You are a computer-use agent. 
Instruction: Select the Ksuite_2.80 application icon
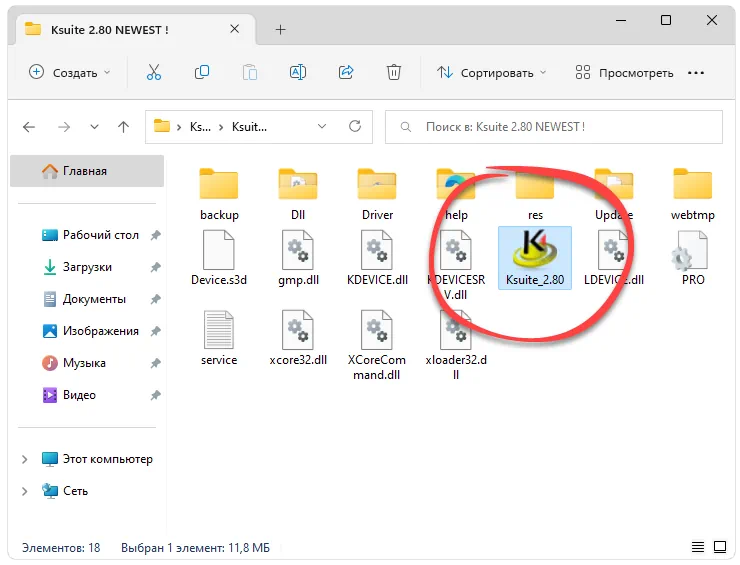click(x=535, y=257)
